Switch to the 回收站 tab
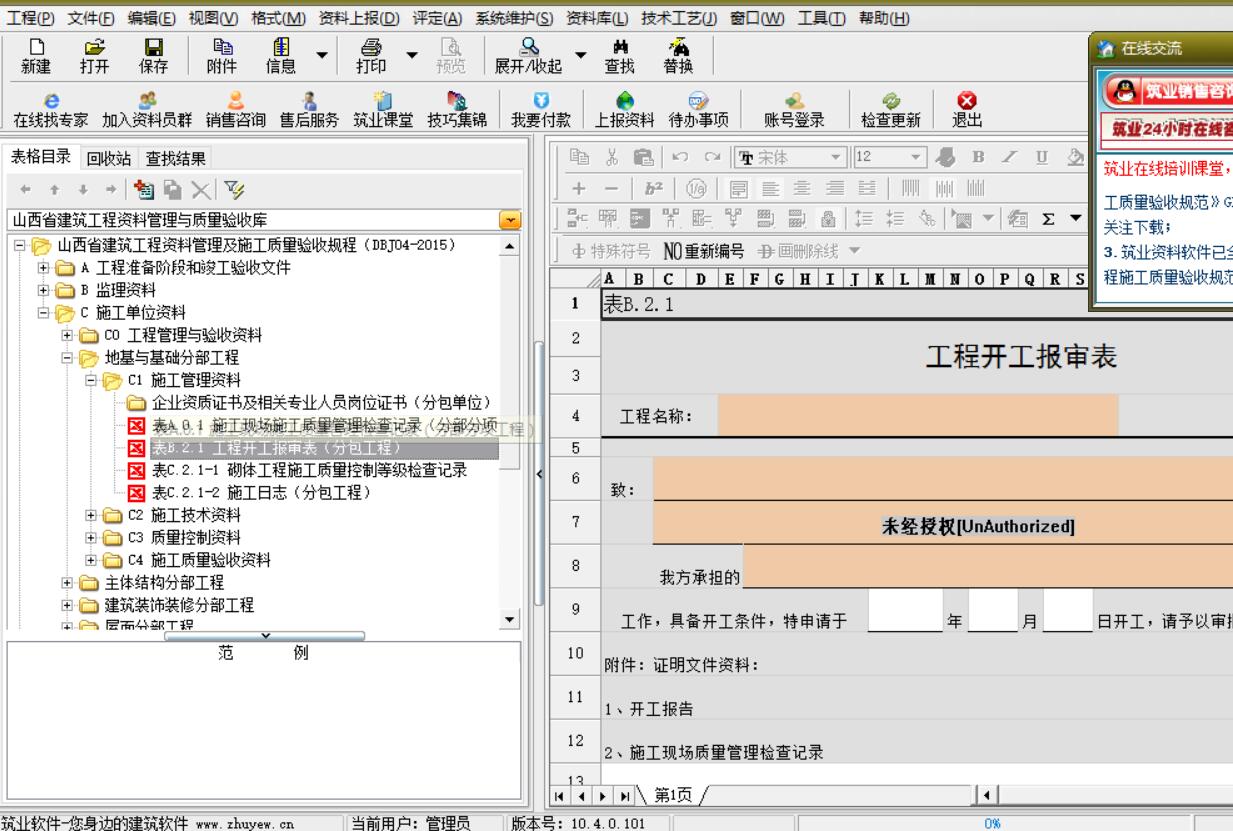This screenshot has width=1233, height=831. coord(108,158)
